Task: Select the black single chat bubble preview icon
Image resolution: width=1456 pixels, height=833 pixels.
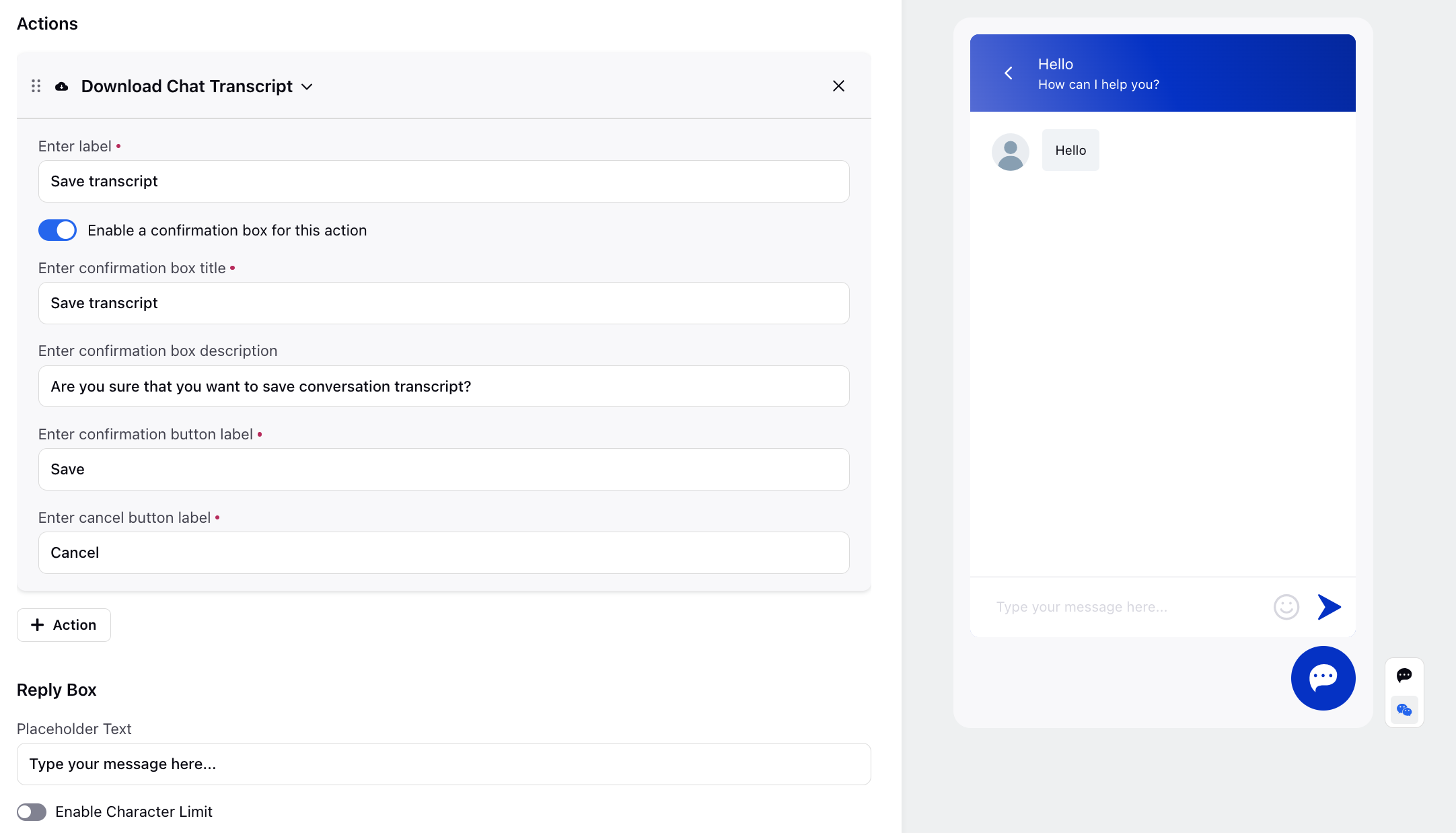Action: pyautogui.click(x=1404, y=675)
